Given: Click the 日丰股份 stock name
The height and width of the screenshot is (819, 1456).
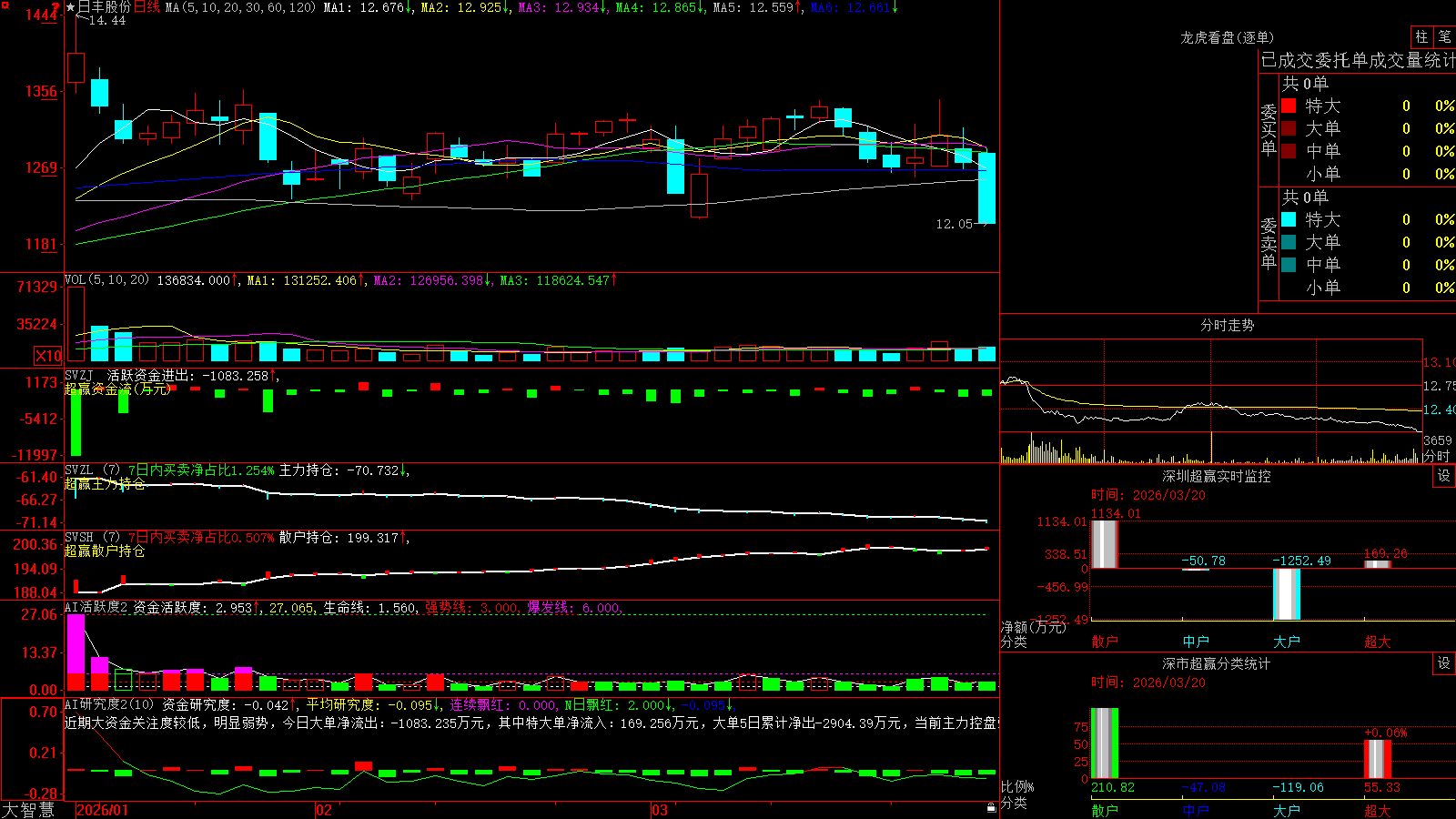Looking at the screenshot, I should pyautogui.click(x=105, y=7).
